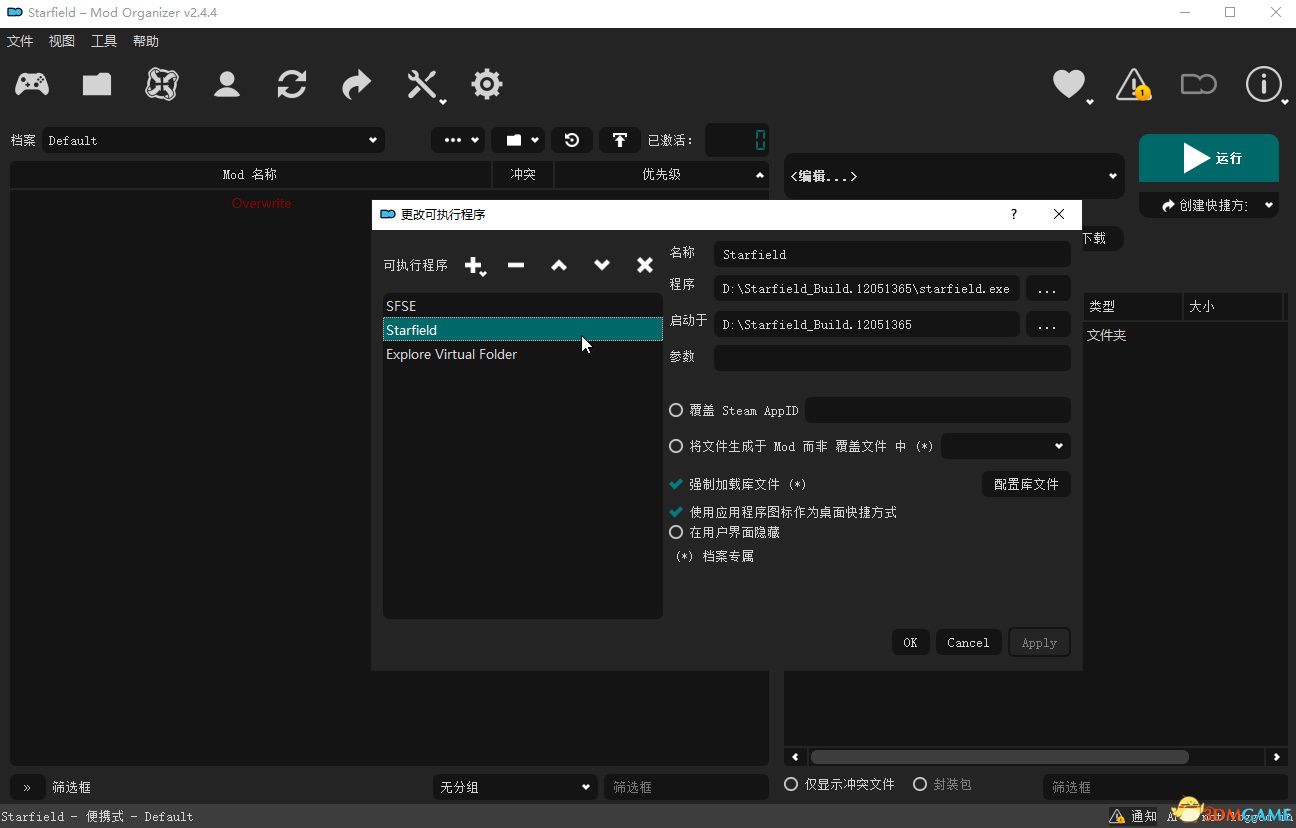Open settings with the gear icon
This screenshot has height=828, width=1296.
tap(487, 85)
